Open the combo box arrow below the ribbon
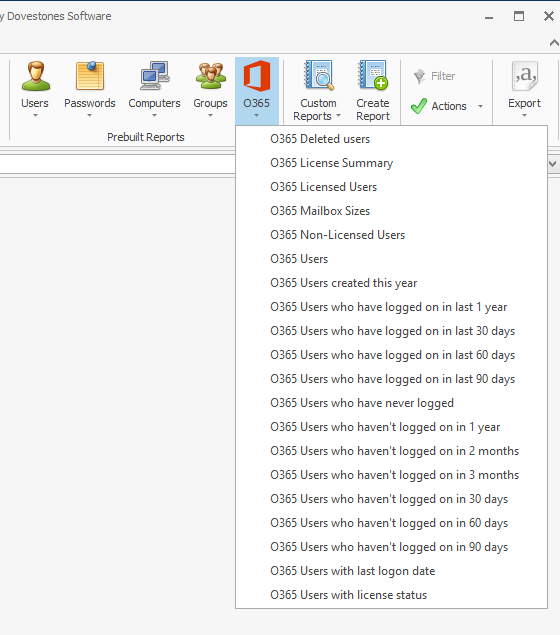Screen dimensions: 560x635 tap(553, 164)
